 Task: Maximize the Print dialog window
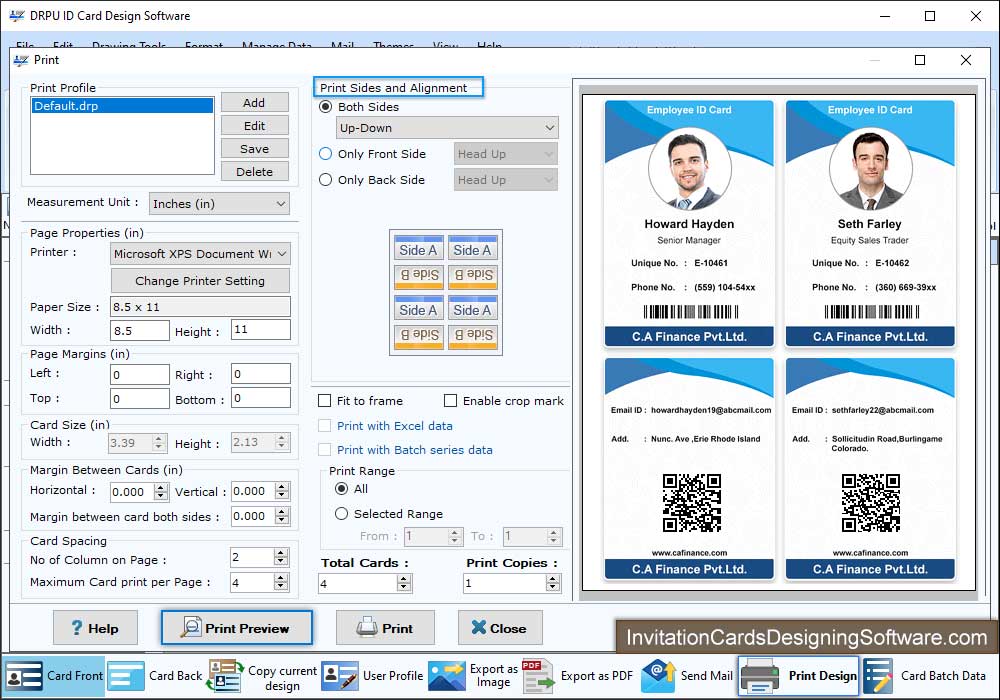[x=920, y=60]
